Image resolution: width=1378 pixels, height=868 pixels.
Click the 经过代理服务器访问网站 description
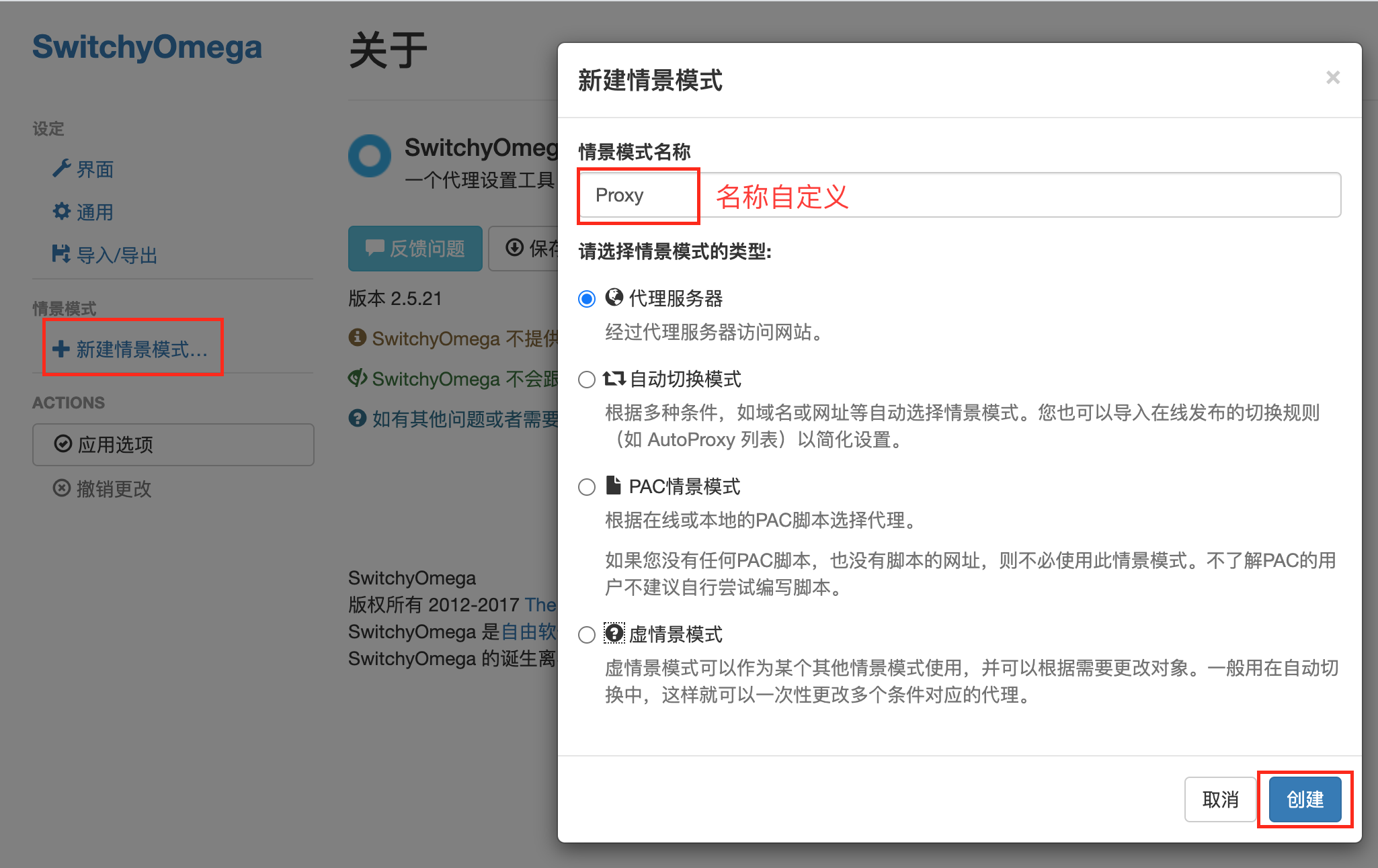pos(715,332)
